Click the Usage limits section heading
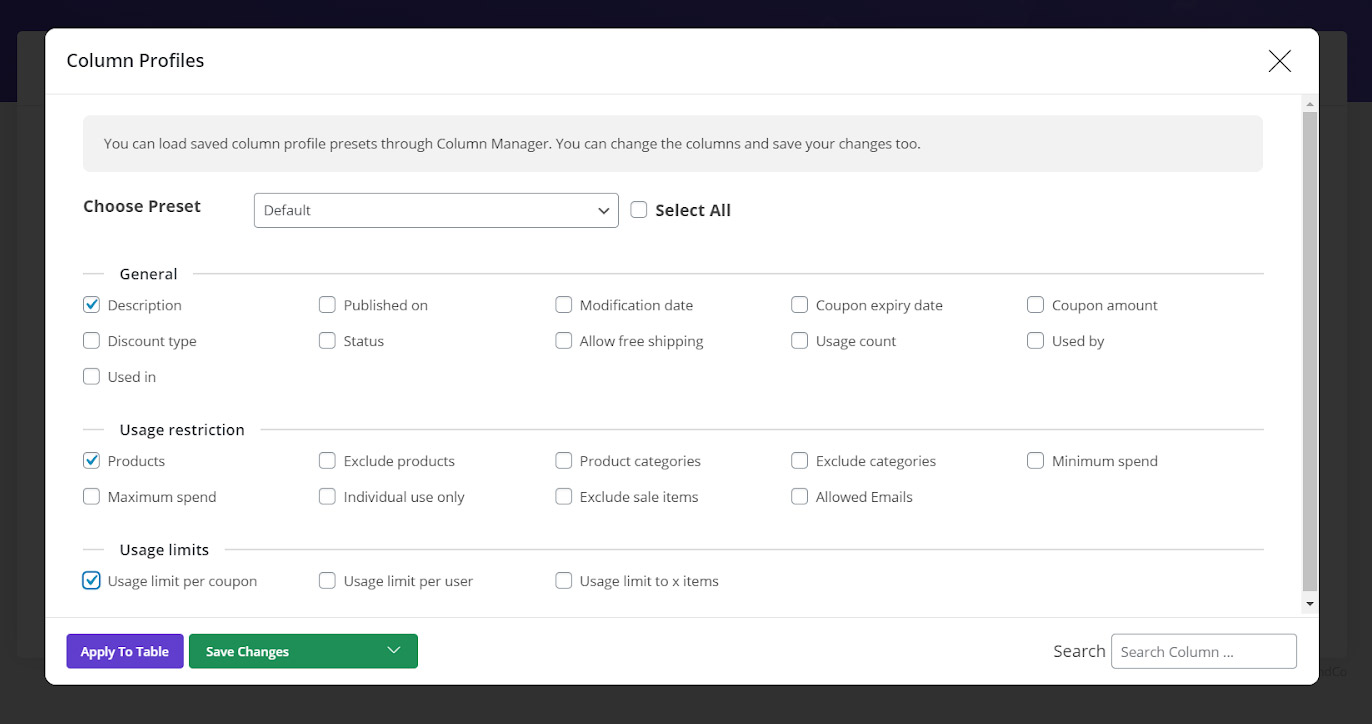Image resolution: width=1372 pixels, height=724 pixels. click(x=164, y=550)
